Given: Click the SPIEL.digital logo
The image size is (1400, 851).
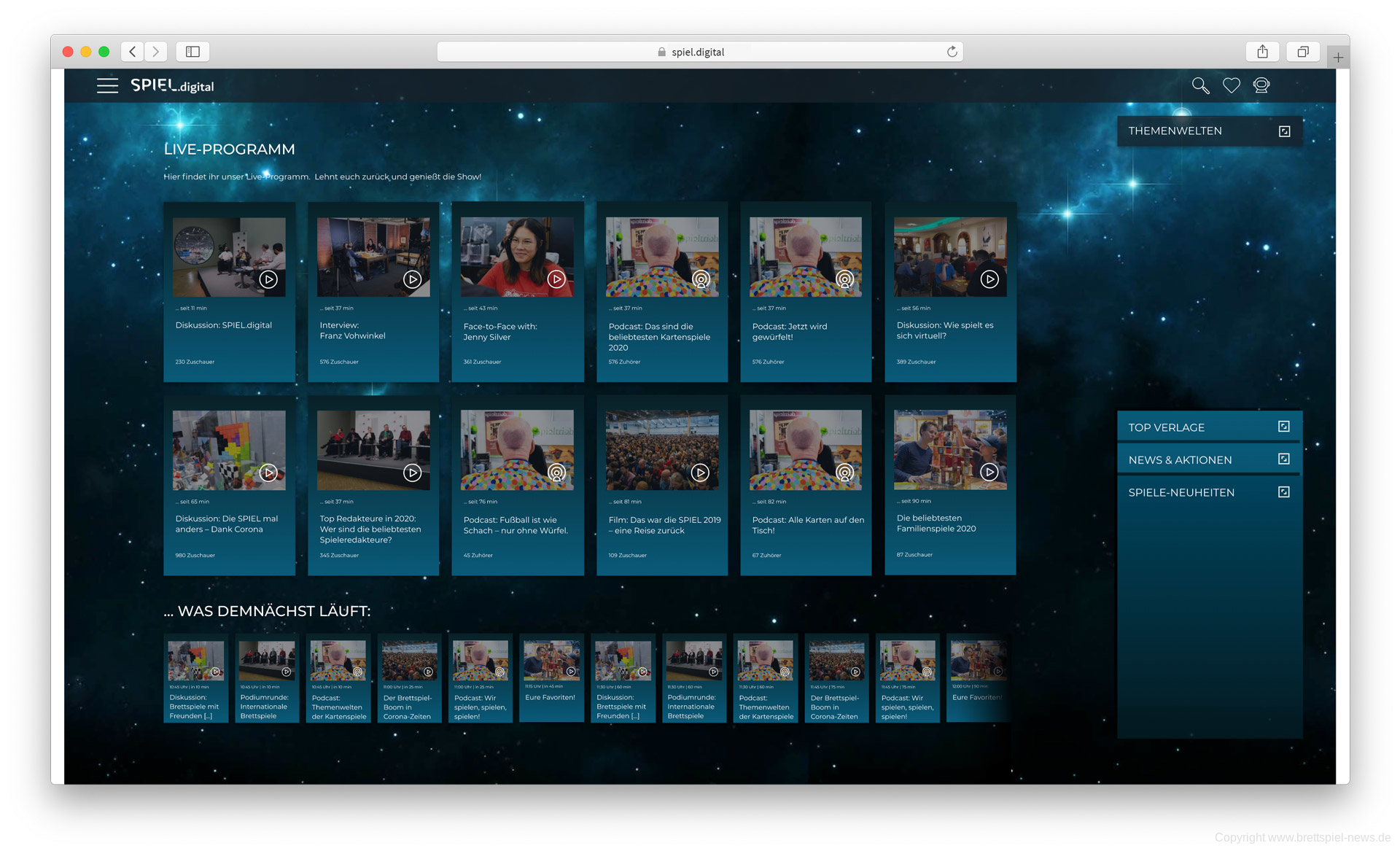Looking at the screenshot, I should coord(173,86).
